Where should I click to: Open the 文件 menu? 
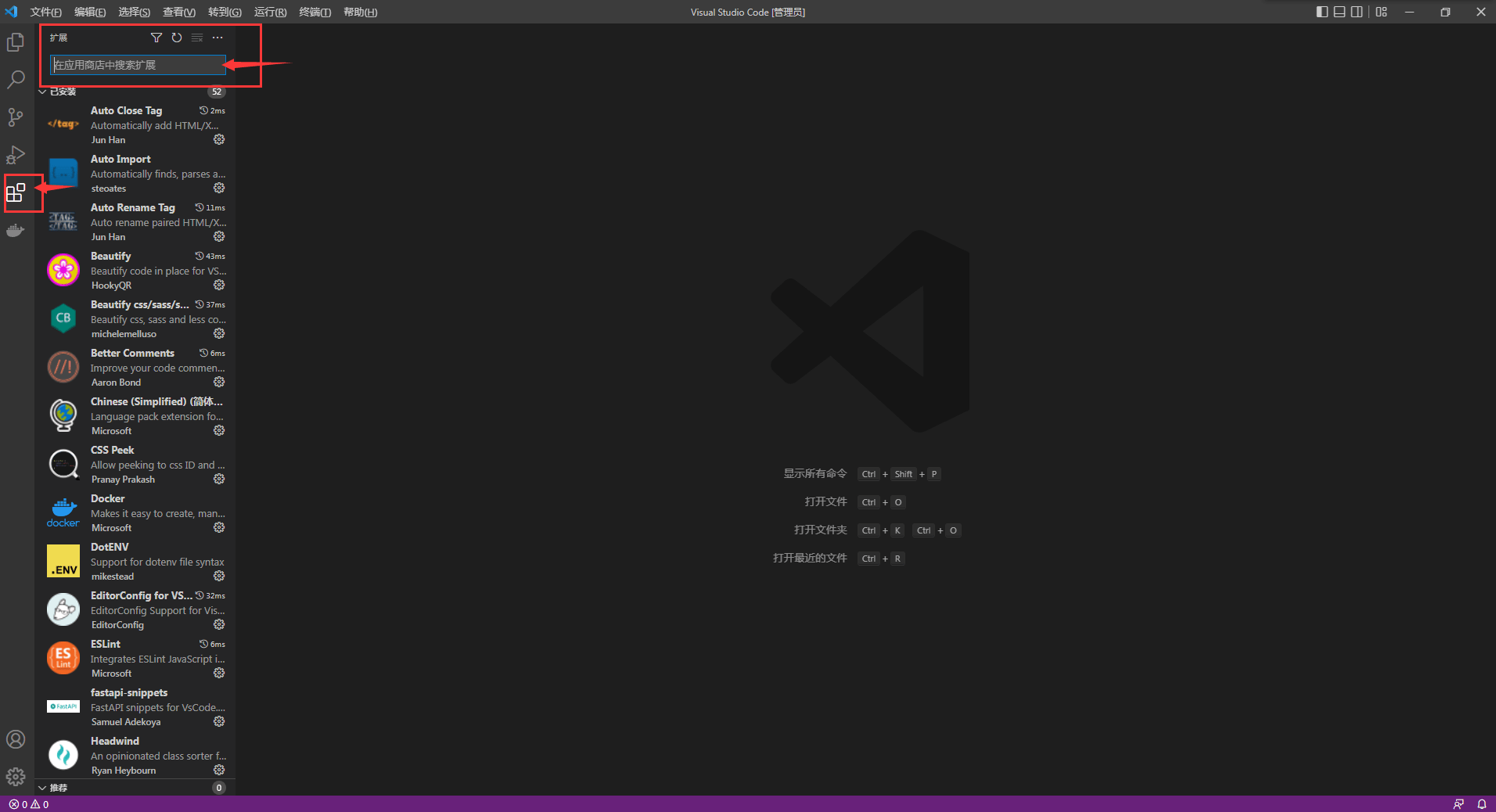click(45, 12)
